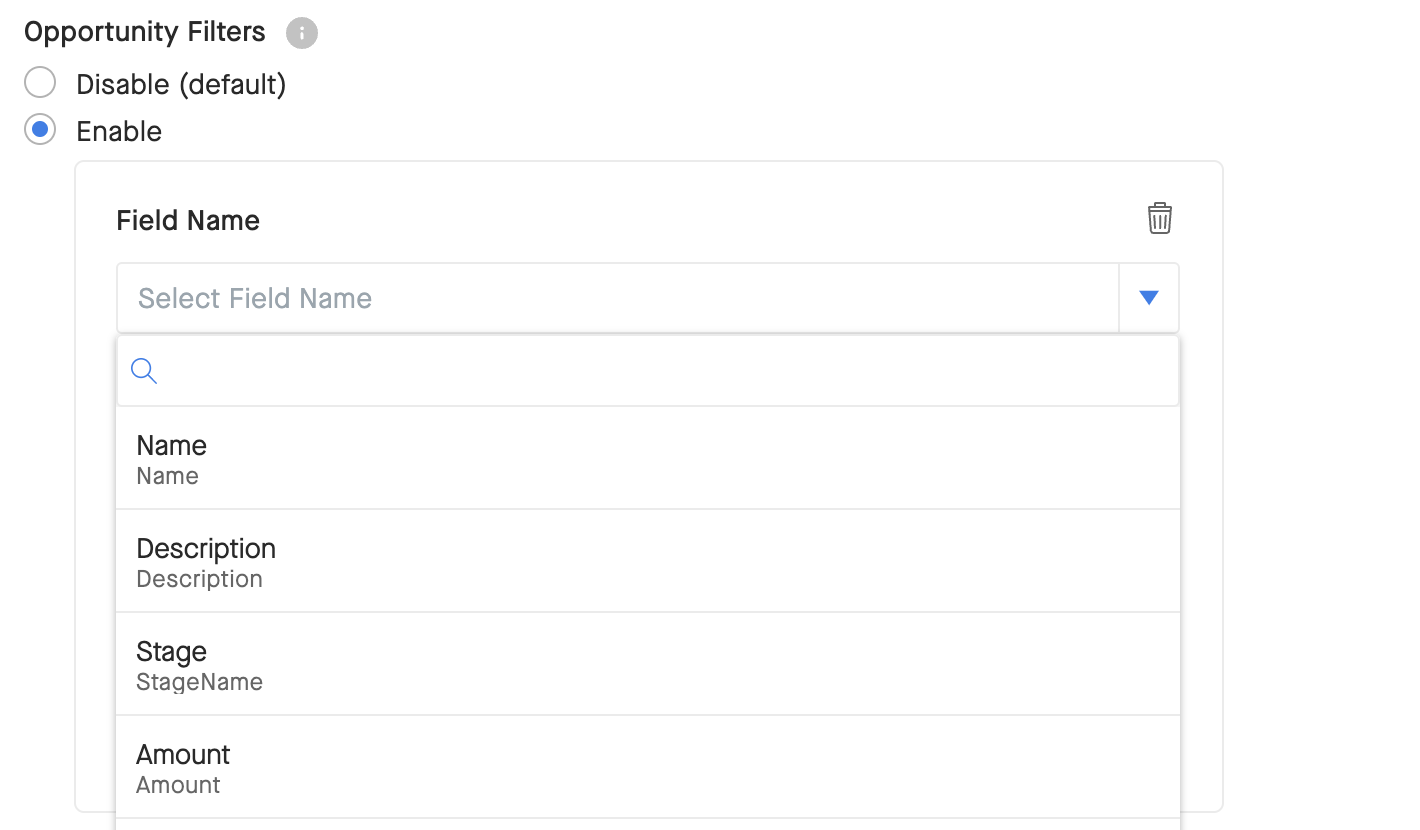Click the gray 'Description' API name subtitle
Screen dimensions: 1420x830
[200, 579]
